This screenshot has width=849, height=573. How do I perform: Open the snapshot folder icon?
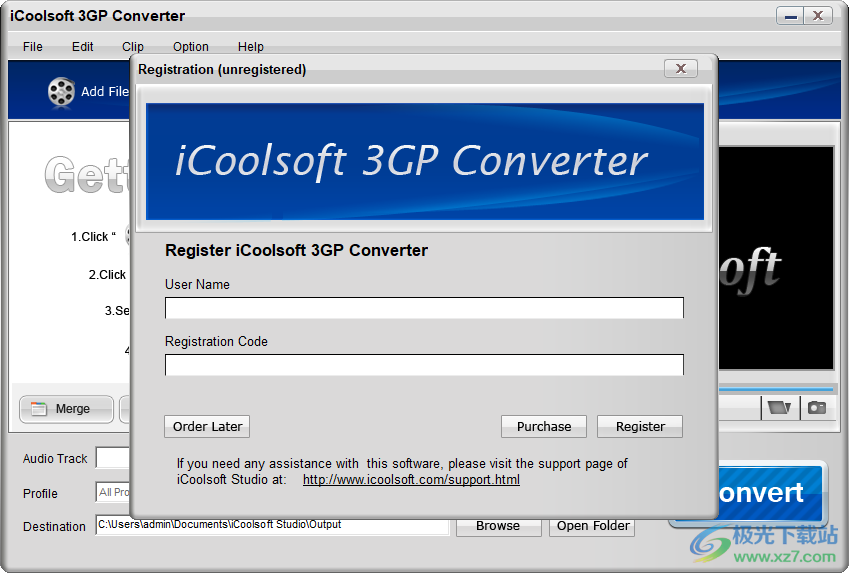779,407
